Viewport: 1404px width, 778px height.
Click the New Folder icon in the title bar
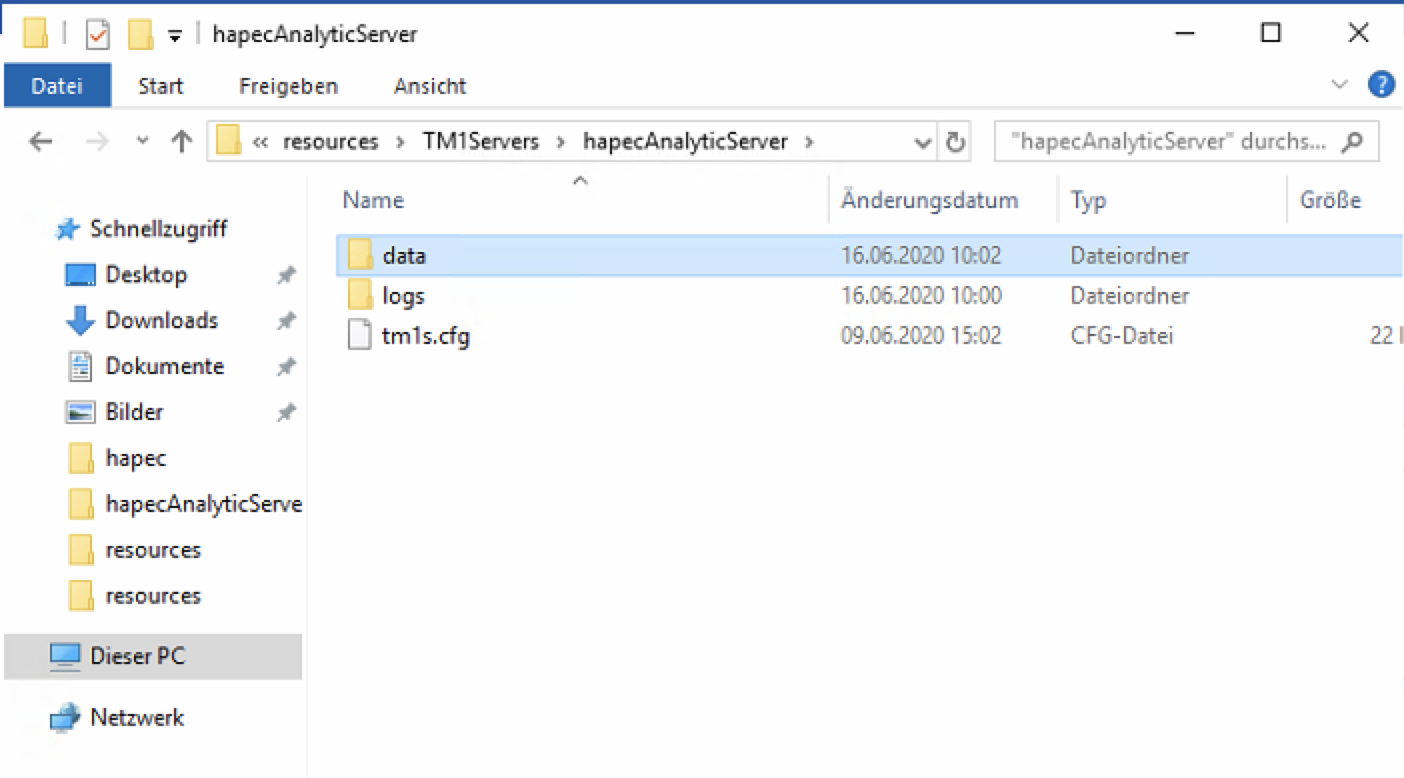pyautogui.click(x=140, y=35)
